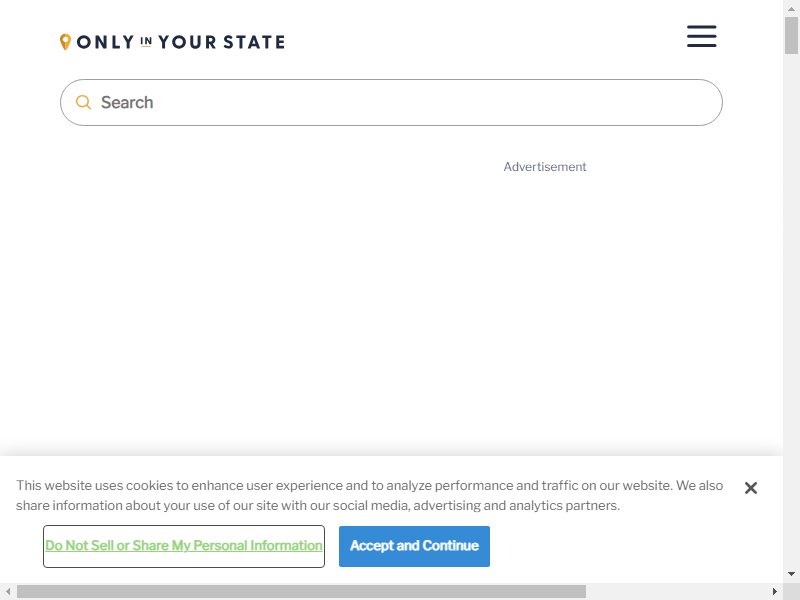Image resolution: width=800 pixels, height=600 pixels.
Task: Click the horizontal scrollbar right arrow
Action: coord(774,591)
